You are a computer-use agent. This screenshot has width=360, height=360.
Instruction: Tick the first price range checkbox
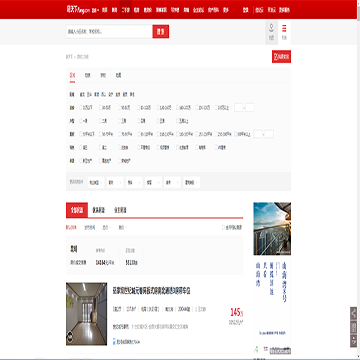point(80,108)
